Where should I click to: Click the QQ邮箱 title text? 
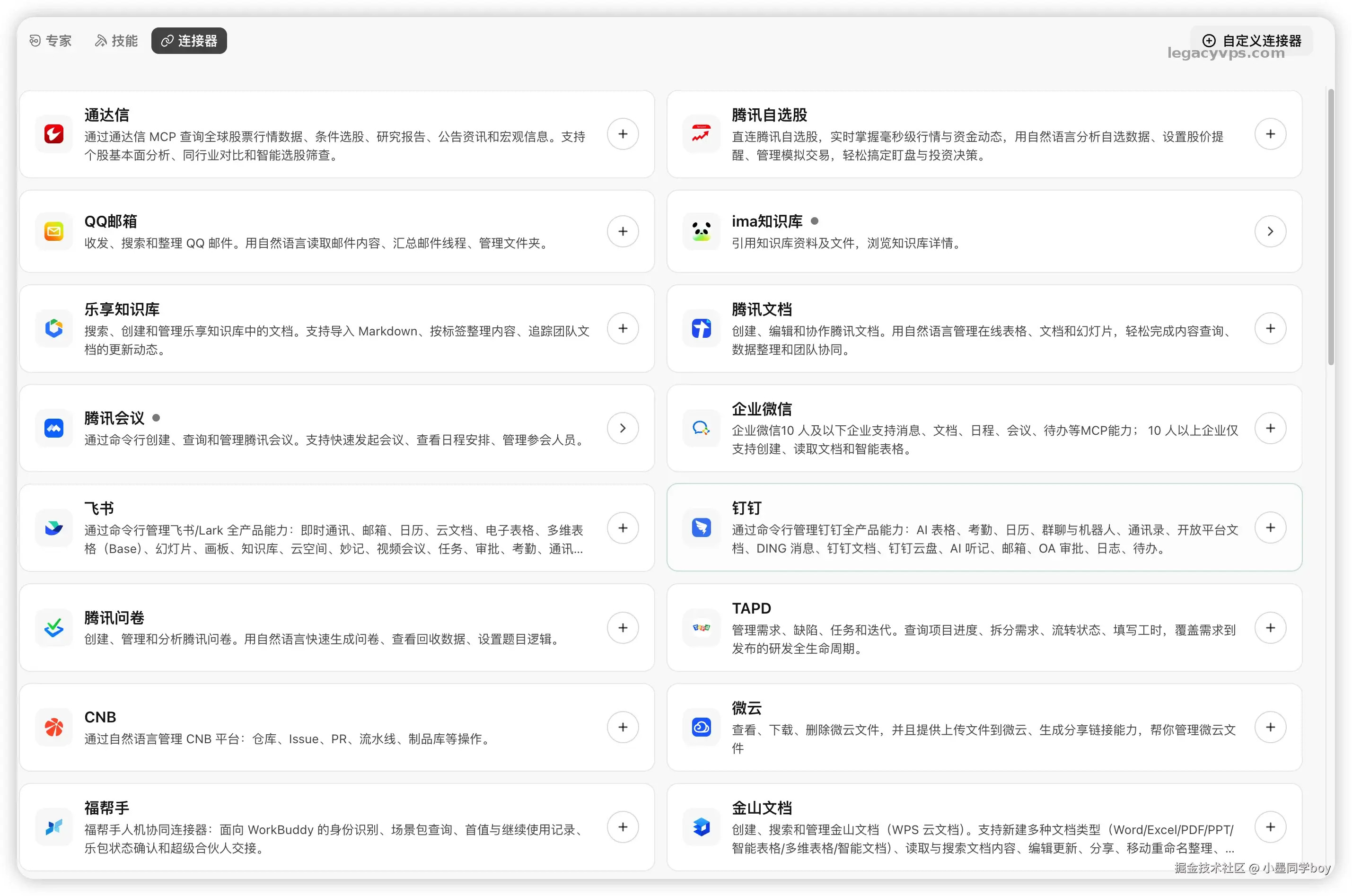[111, 221]
